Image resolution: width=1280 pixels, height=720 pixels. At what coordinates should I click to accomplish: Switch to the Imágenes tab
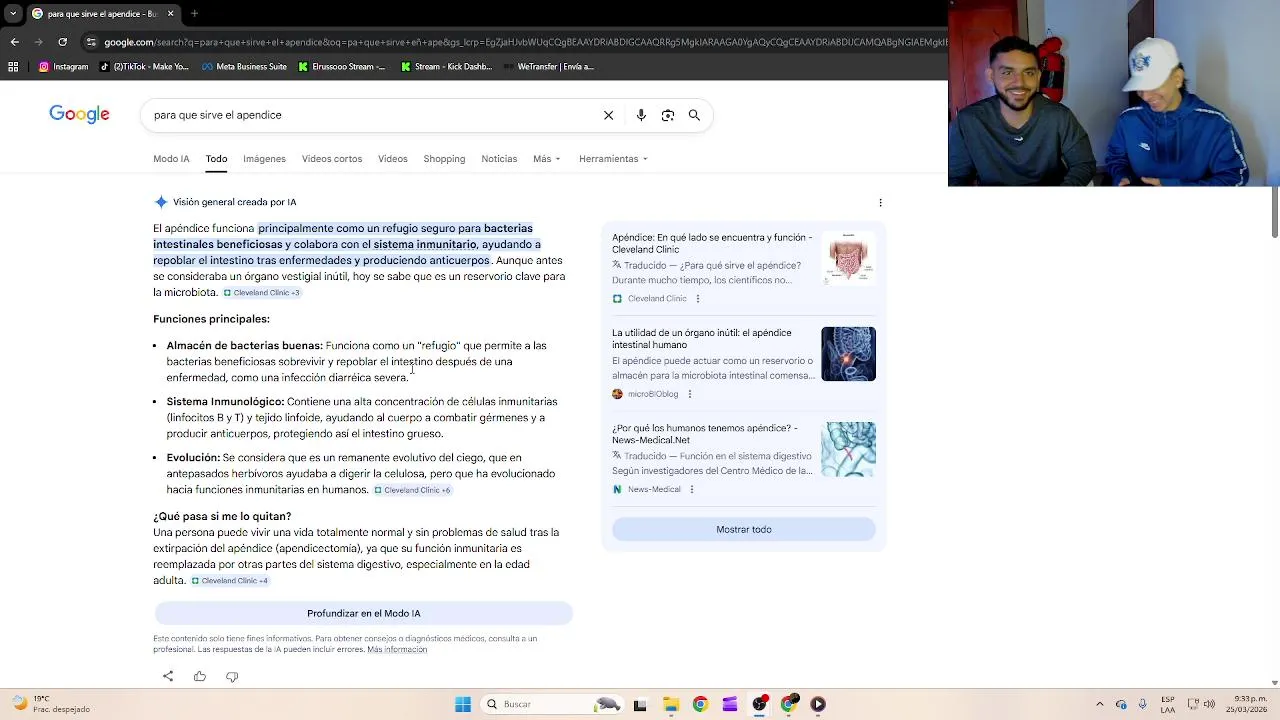[x=264, y=159]
